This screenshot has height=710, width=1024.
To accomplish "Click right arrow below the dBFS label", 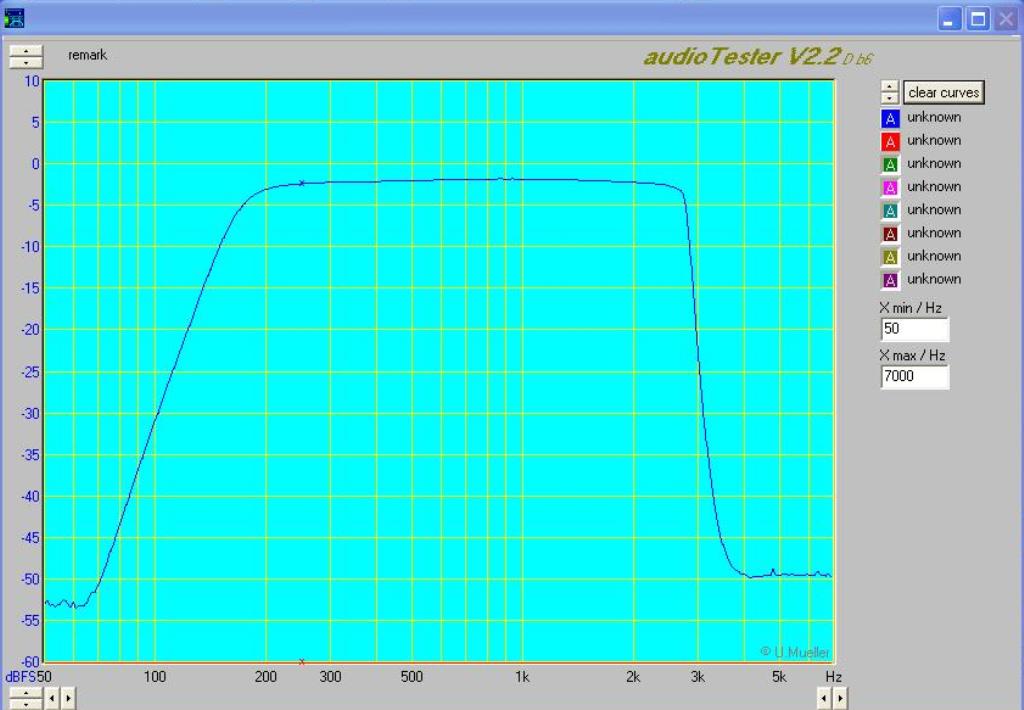I will point(68,697).
